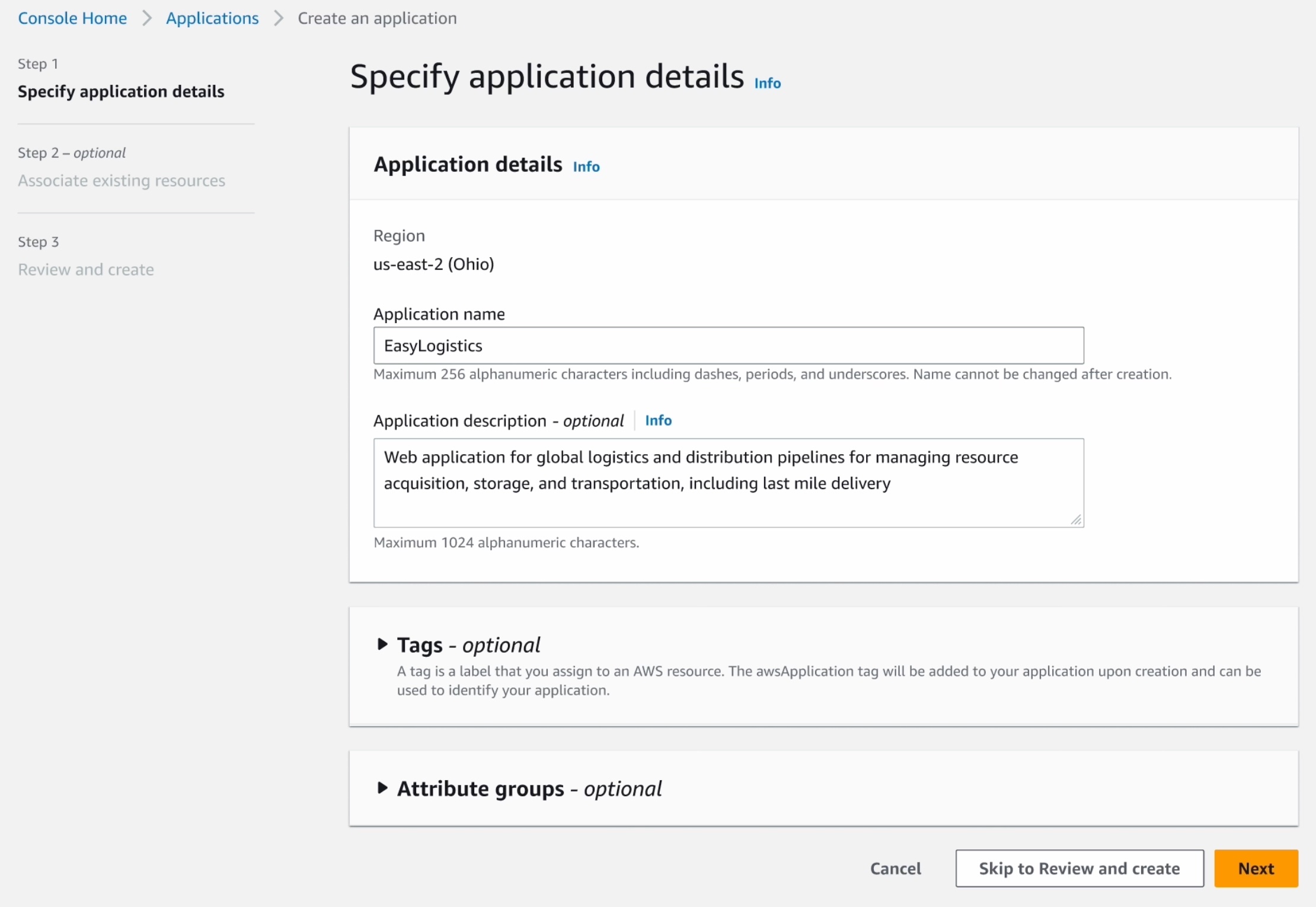Viewport: 1316px width, 907px height.
Task: Click inside the Application name field
Action: tap(728, 346)
